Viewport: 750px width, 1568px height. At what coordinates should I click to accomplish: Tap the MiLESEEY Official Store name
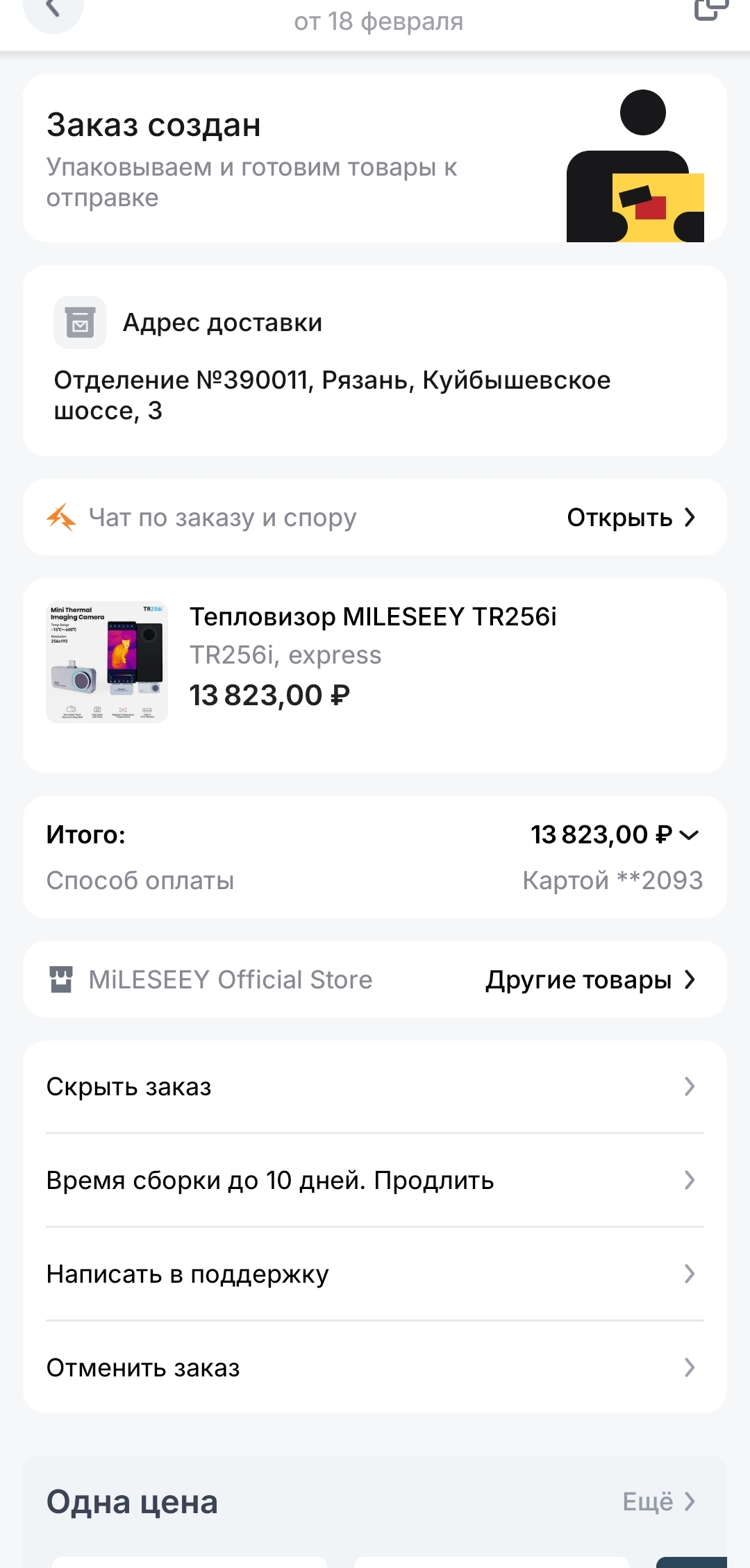click(231, 979)
